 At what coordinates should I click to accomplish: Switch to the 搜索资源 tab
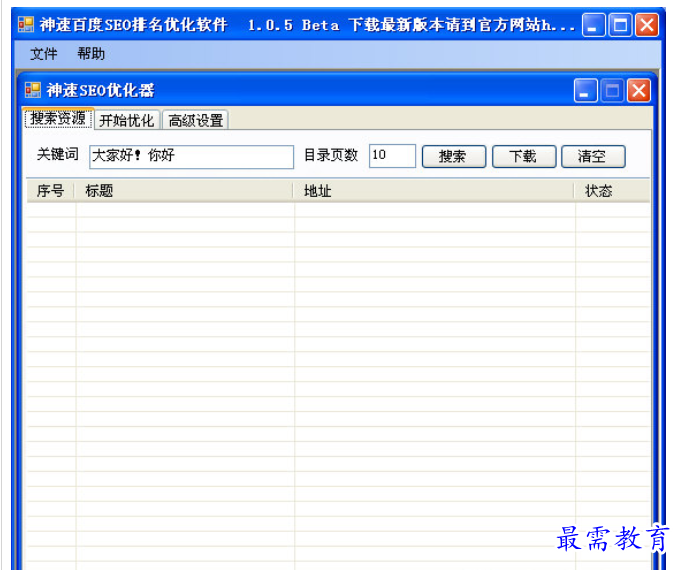58,118
